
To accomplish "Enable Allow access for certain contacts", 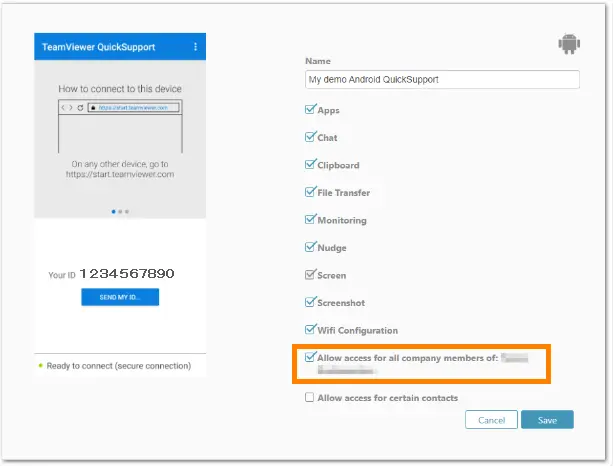I will tap(309, 397).
